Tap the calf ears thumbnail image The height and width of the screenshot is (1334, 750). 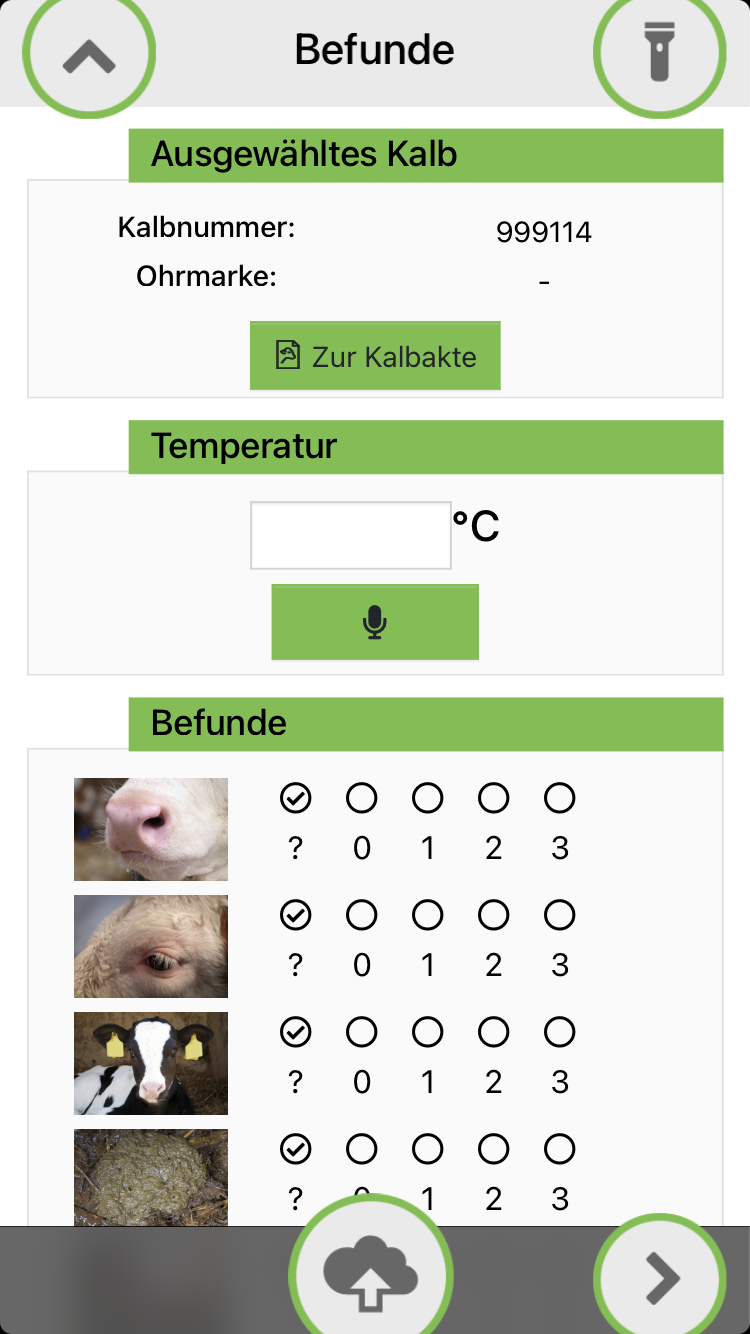tap(151, 1063)
